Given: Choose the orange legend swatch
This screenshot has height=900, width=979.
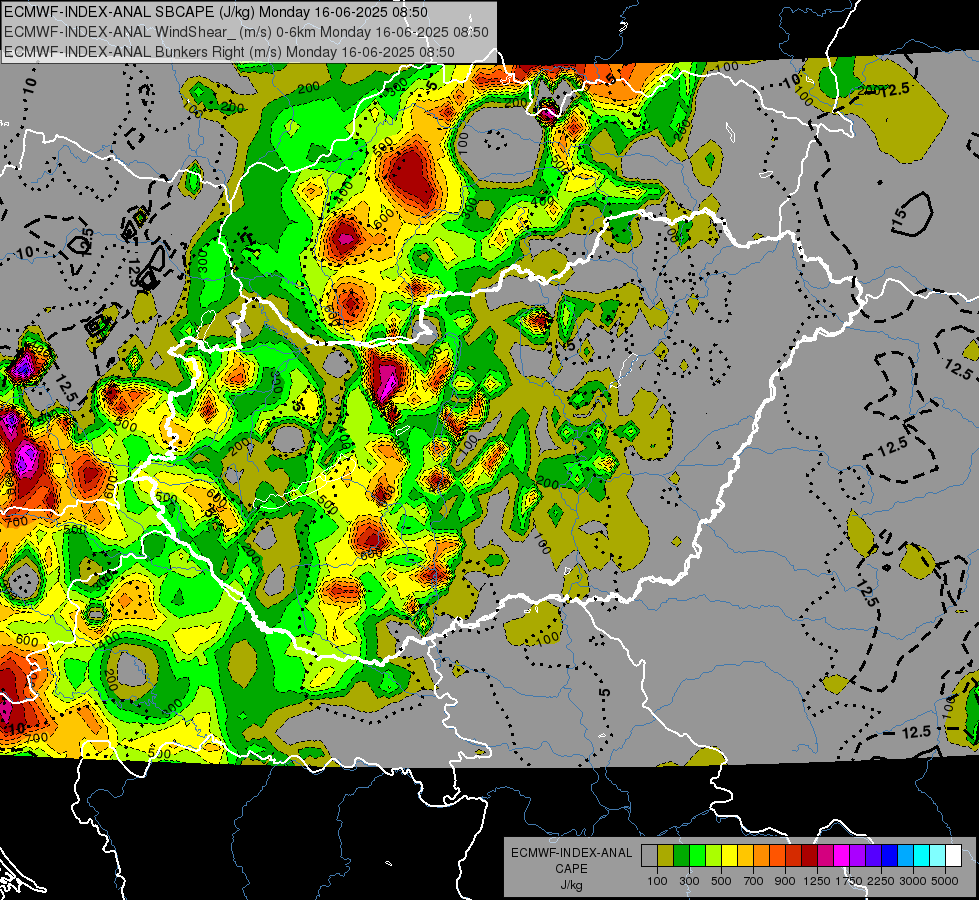Looking at the screenshot, I should [762, 856].
